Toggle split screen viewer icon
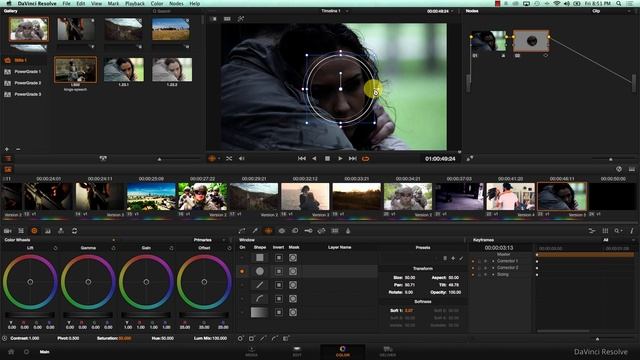 [227, 19]
